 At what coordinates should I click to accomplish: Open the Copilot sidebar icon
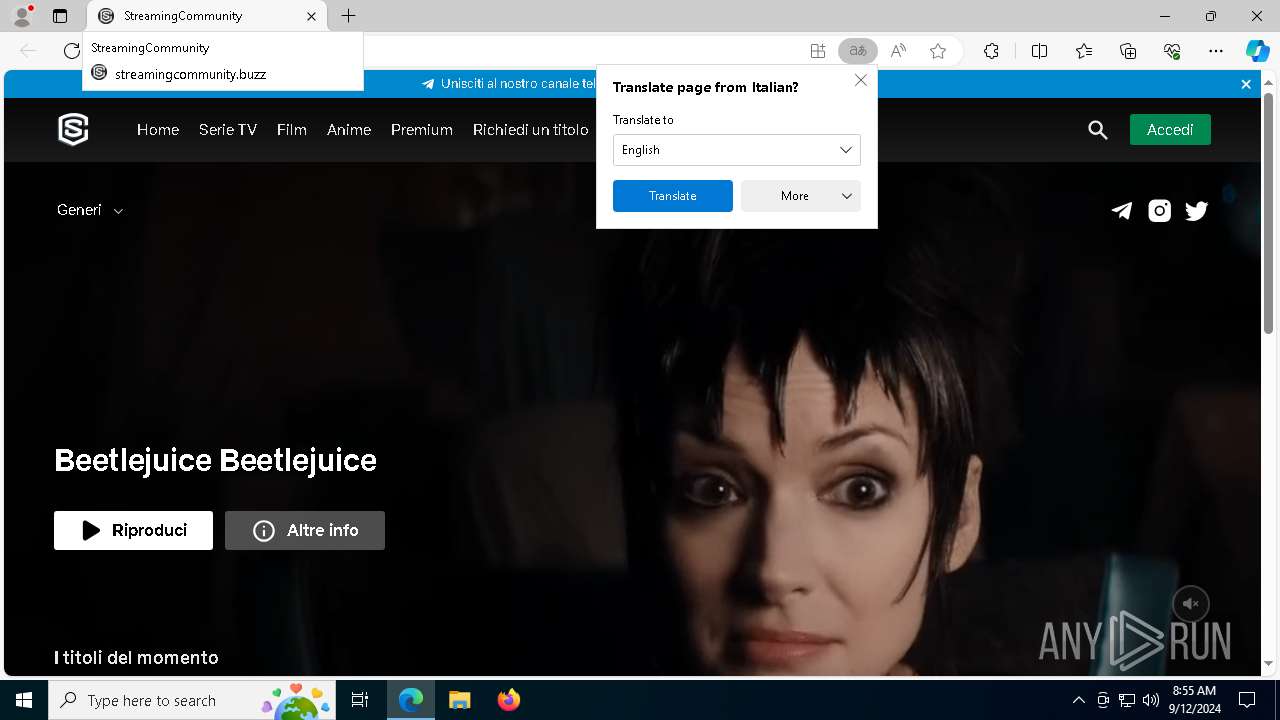(x=1257, y=51)
